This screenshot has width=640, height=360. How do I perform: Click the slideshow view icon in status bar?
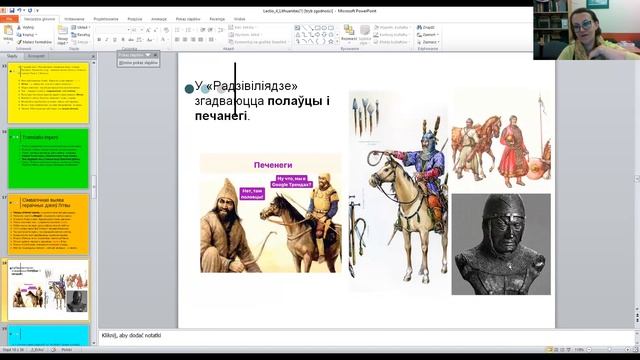tap(569, 349)
